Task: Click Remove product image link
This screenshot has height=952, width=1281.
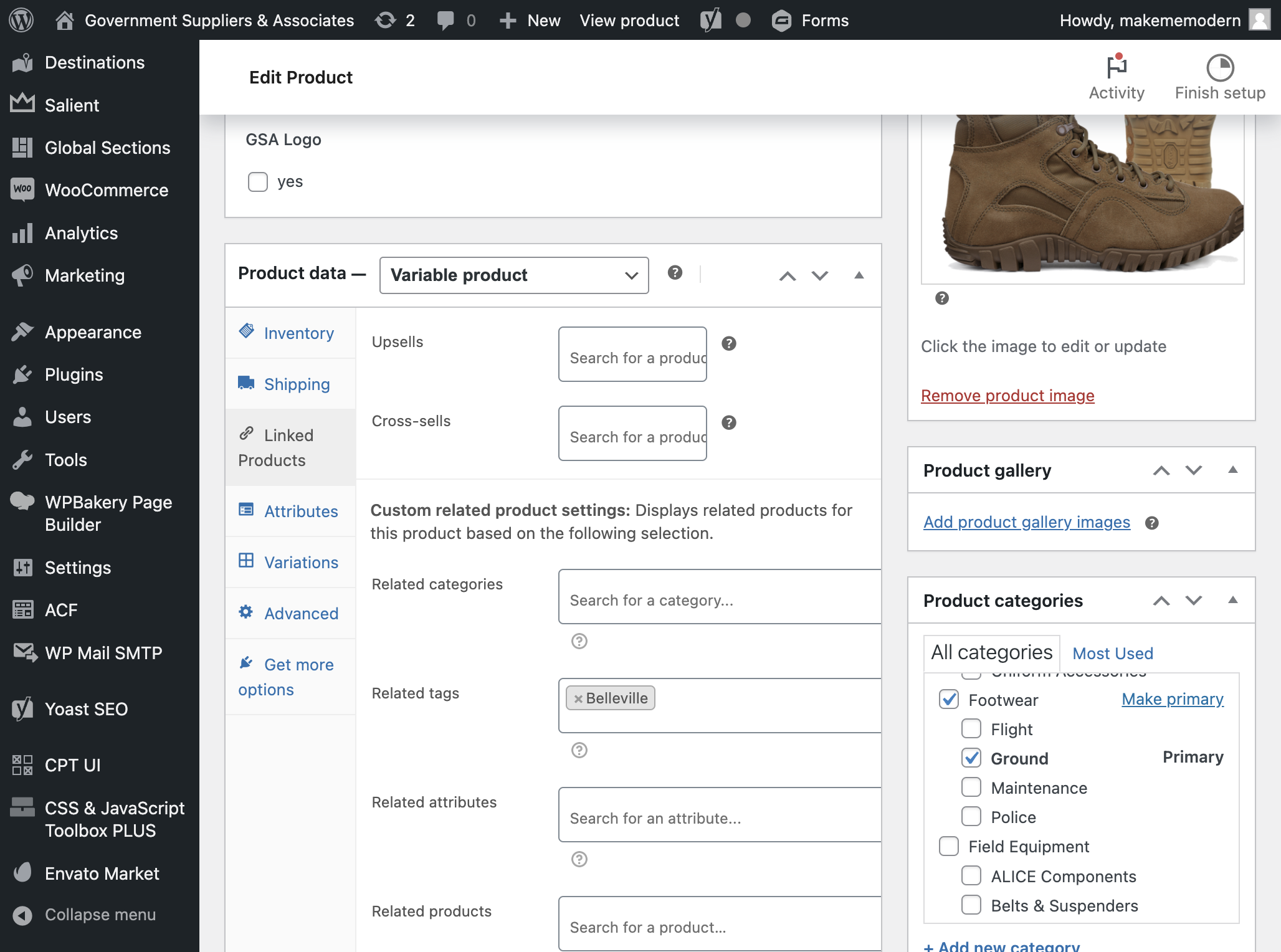Action: point(1007,396)
